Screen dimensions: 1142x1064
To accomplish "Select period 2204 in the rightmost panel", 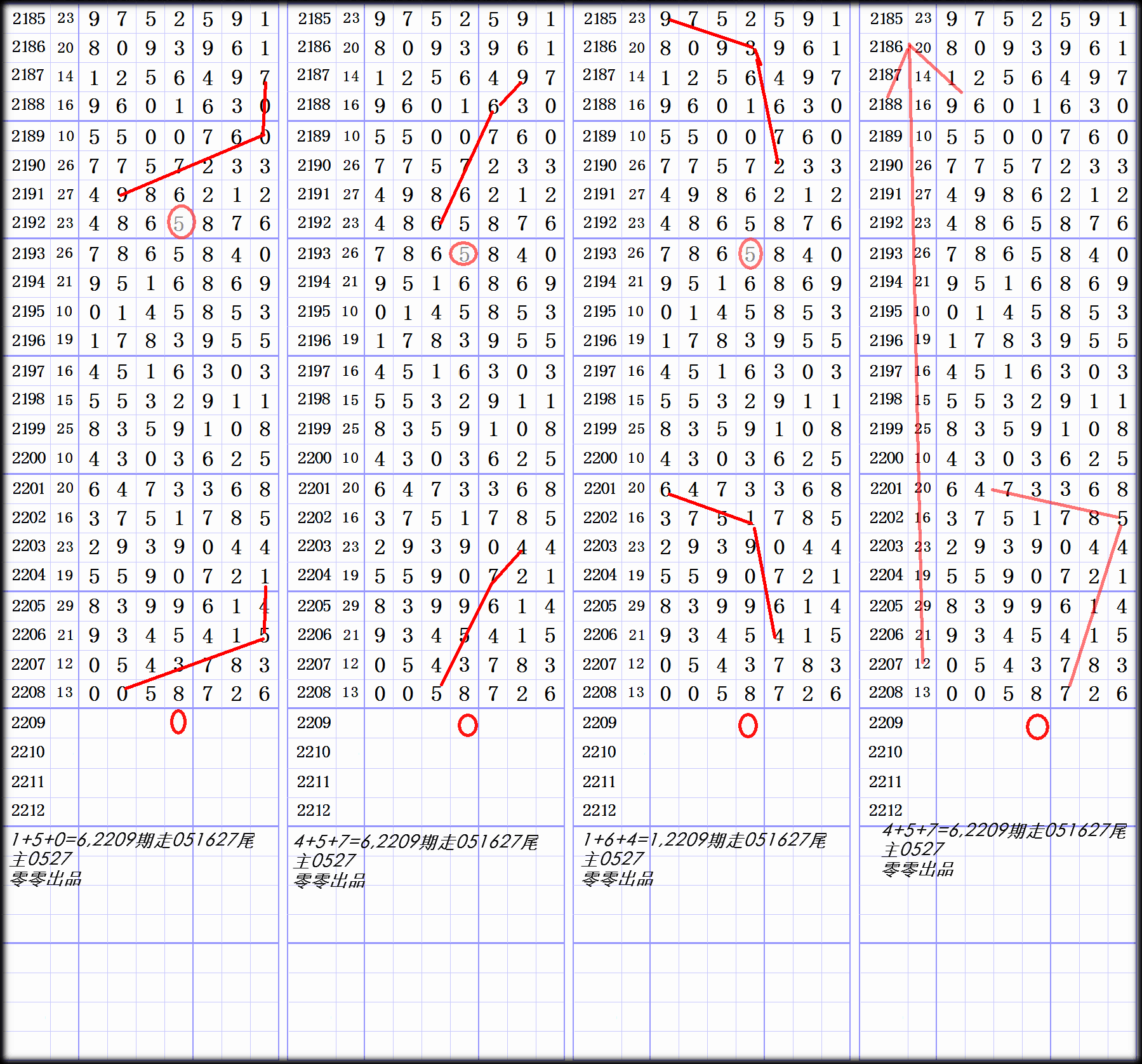I will pos(887,575).
